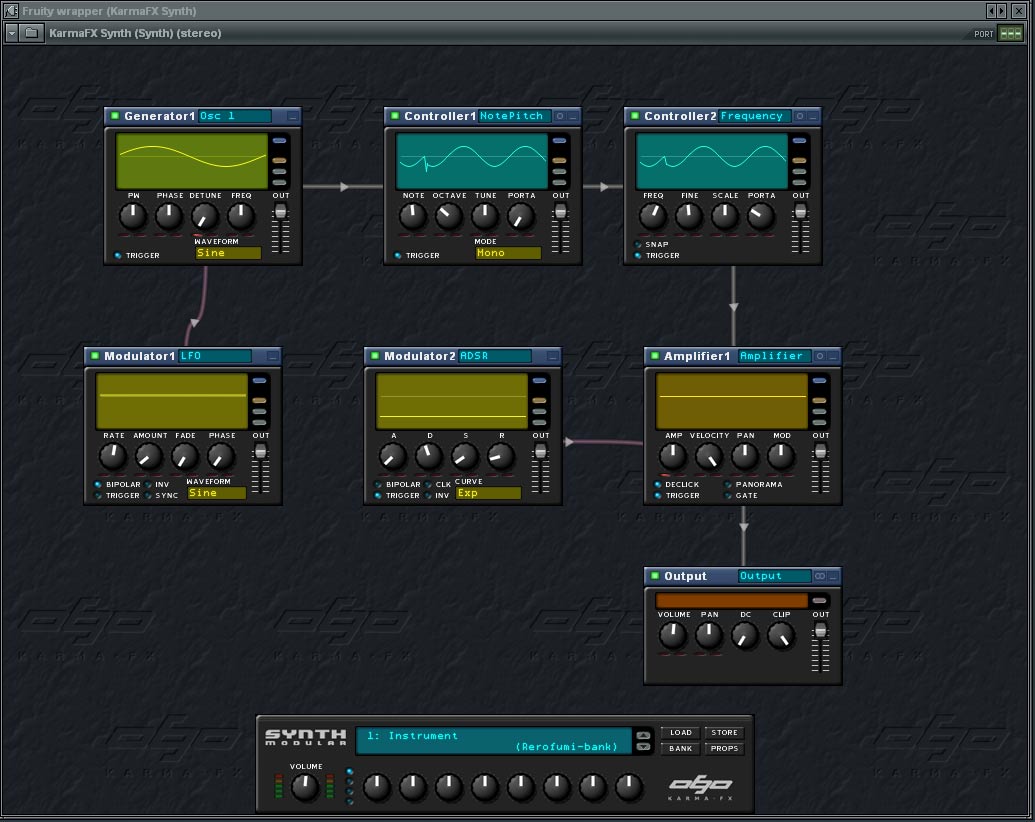This screenshot has width=1035, height=822.
Task: Open Modulator2 CURVE Exp selector
Action: point(488,493)
